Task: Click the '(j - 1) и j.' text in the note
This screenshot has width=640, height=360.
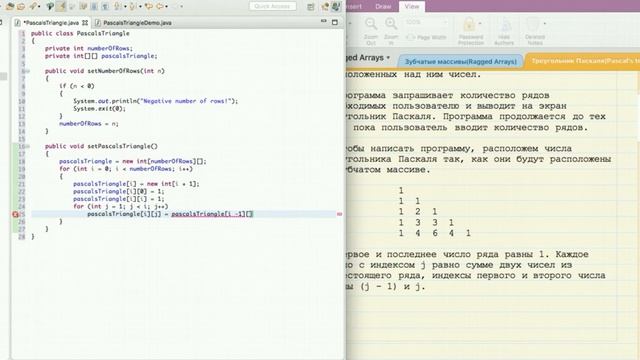Action: point(393,287)
